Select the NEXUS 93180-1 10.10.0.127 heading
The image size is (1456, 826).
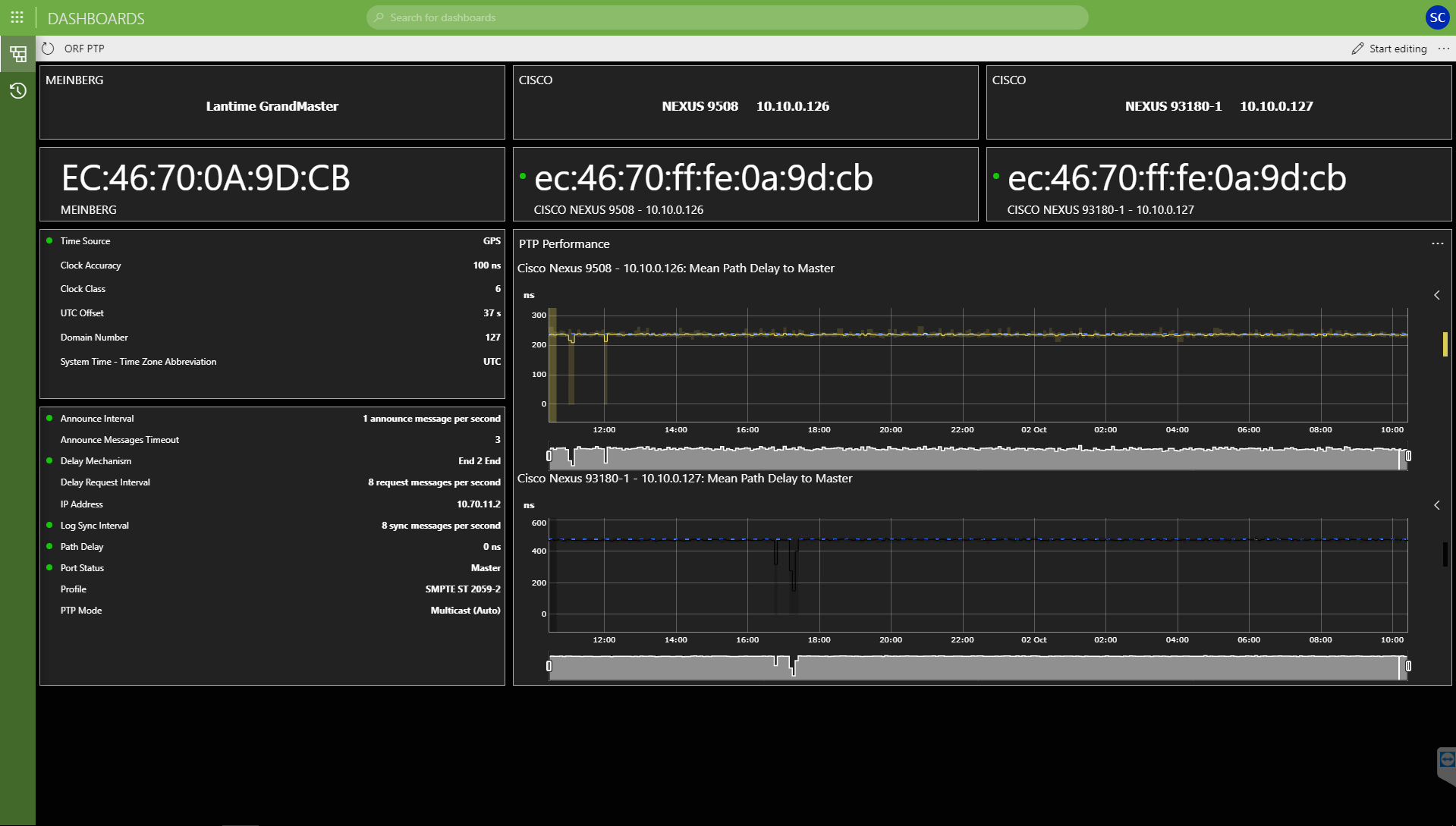coord(1219,106)
